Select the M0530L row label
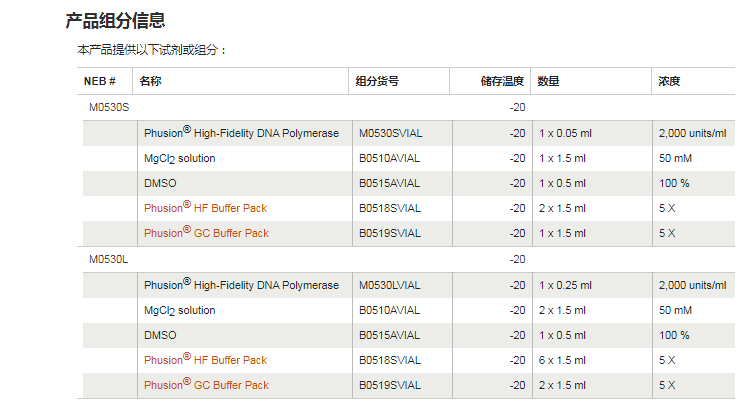The image size is (752, 403). [108, 260]
